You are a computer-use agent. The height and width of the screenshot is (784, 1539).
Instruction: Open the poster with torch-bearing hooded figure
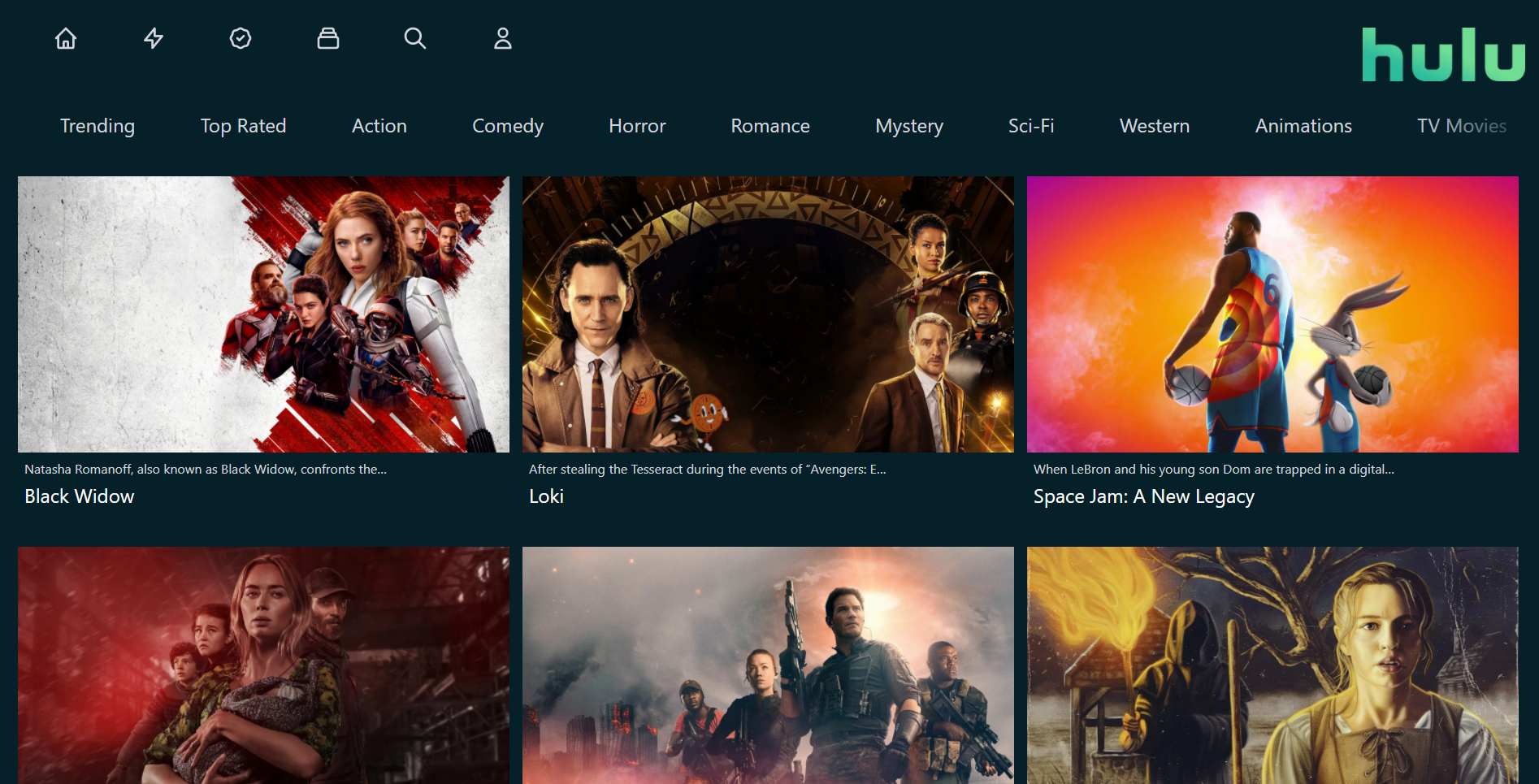(1272, 665)
